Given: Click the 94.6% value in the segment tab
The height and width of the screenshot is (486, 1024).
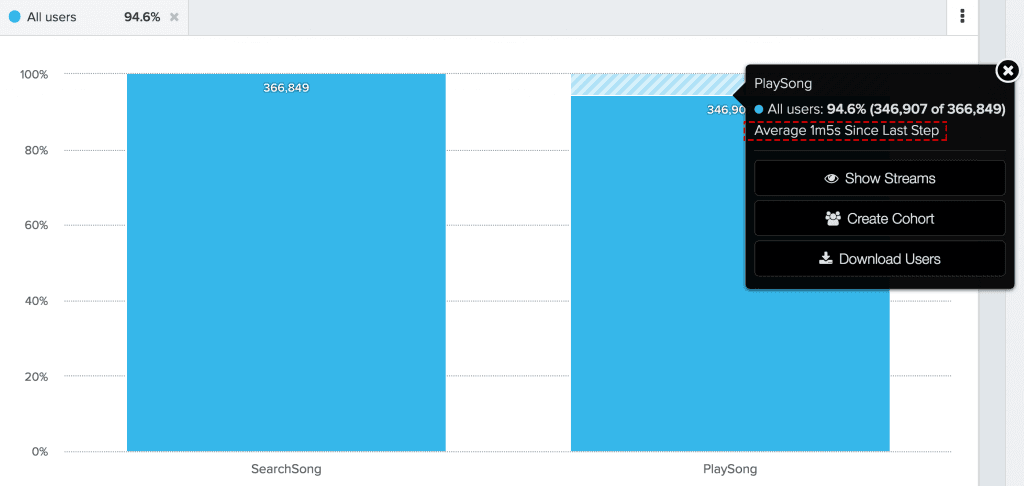Looking at the screenshot, I should (142, 17).
